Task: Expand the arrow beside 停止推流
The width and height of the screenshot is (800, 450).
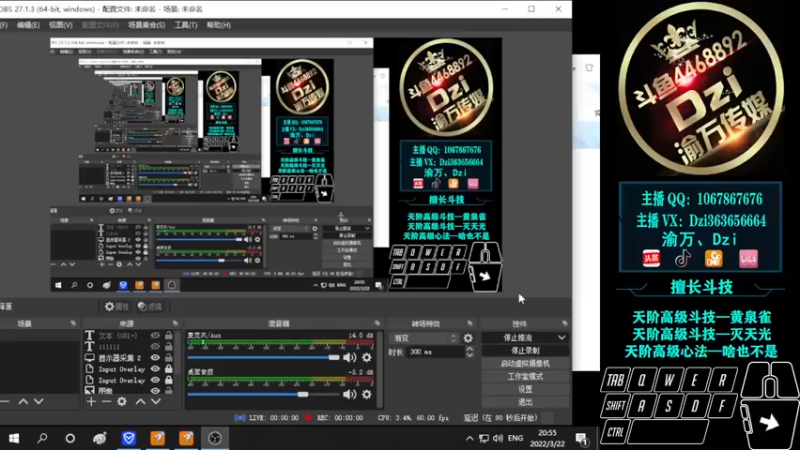Action: [562, 337]
